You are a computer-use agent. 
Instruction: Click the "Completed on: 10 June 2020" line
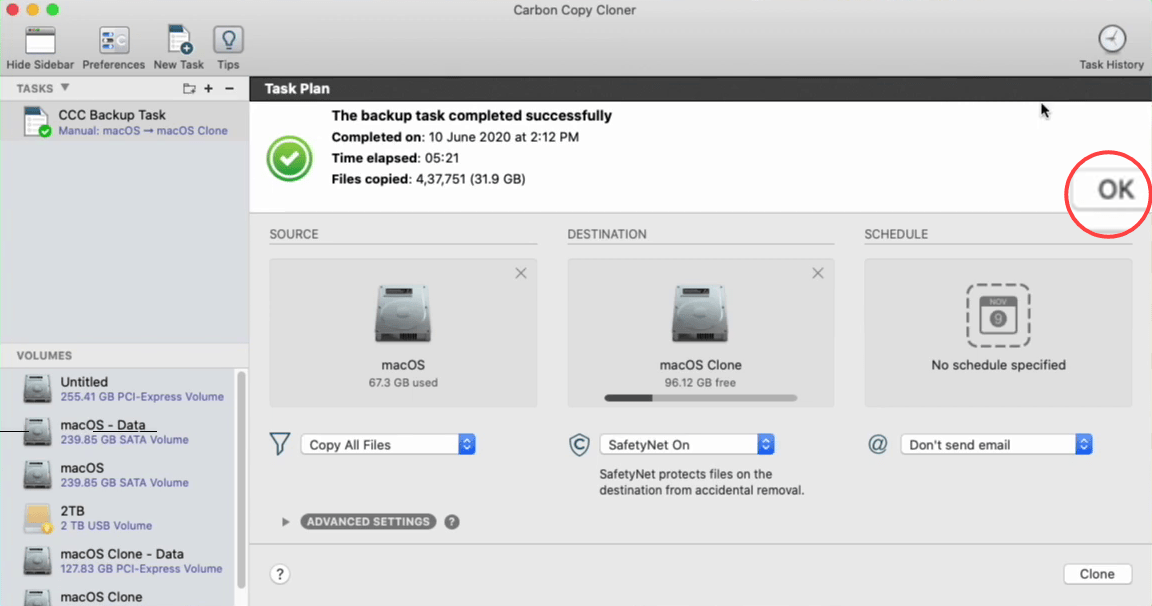455,137
